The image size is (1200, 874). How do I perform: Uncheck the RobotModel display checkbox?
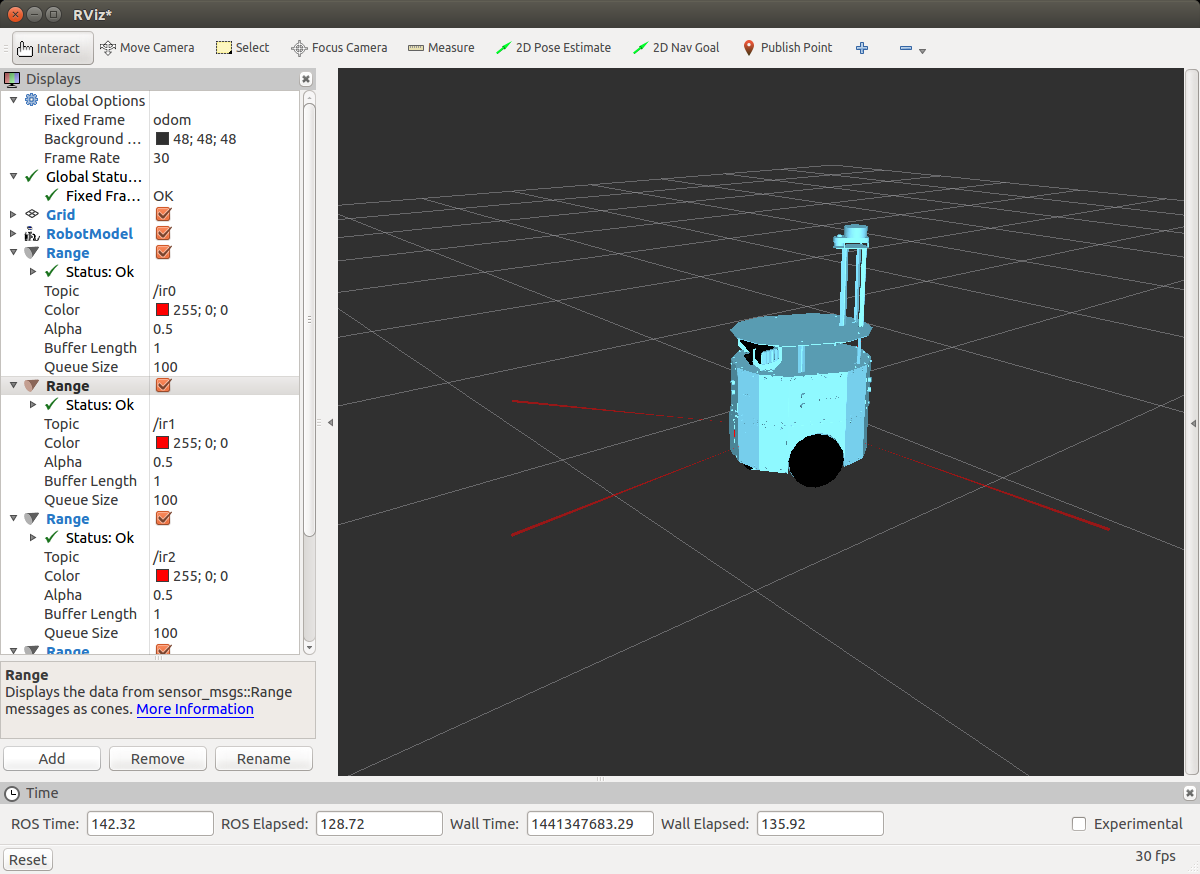164,234
